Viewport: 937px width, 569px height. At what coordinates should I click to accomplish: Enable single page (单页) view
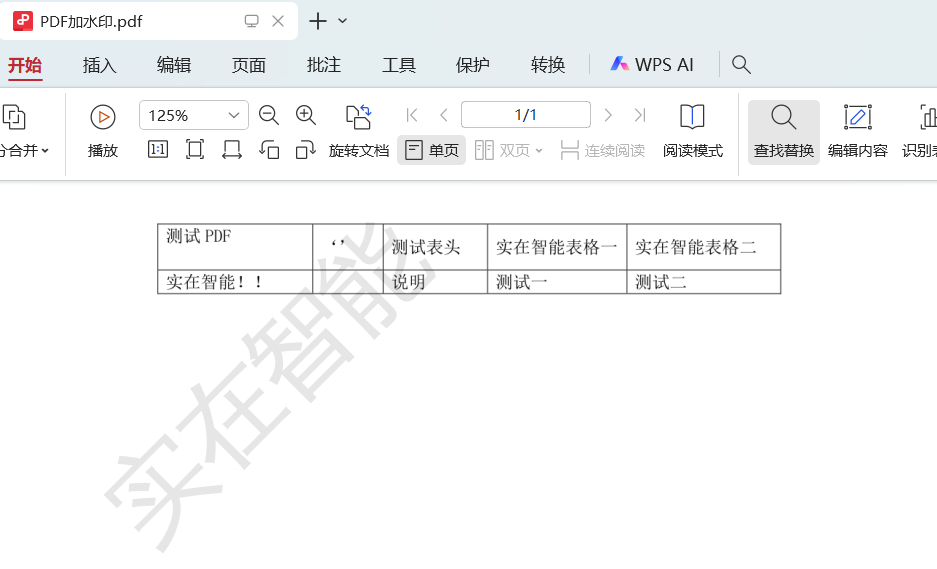tap(432, 150)
